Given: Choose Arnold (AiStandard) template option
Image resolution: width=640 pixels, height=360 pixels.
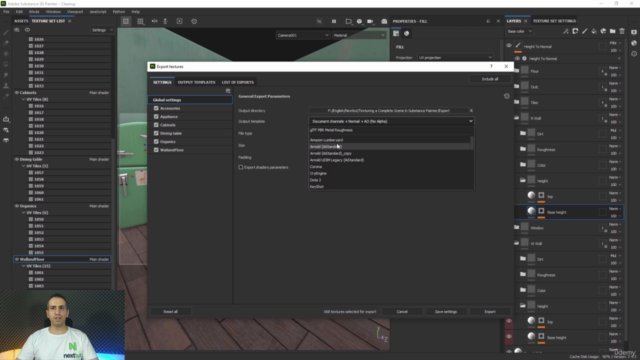Looking at the screenshot, I should (x=390, y=147).
